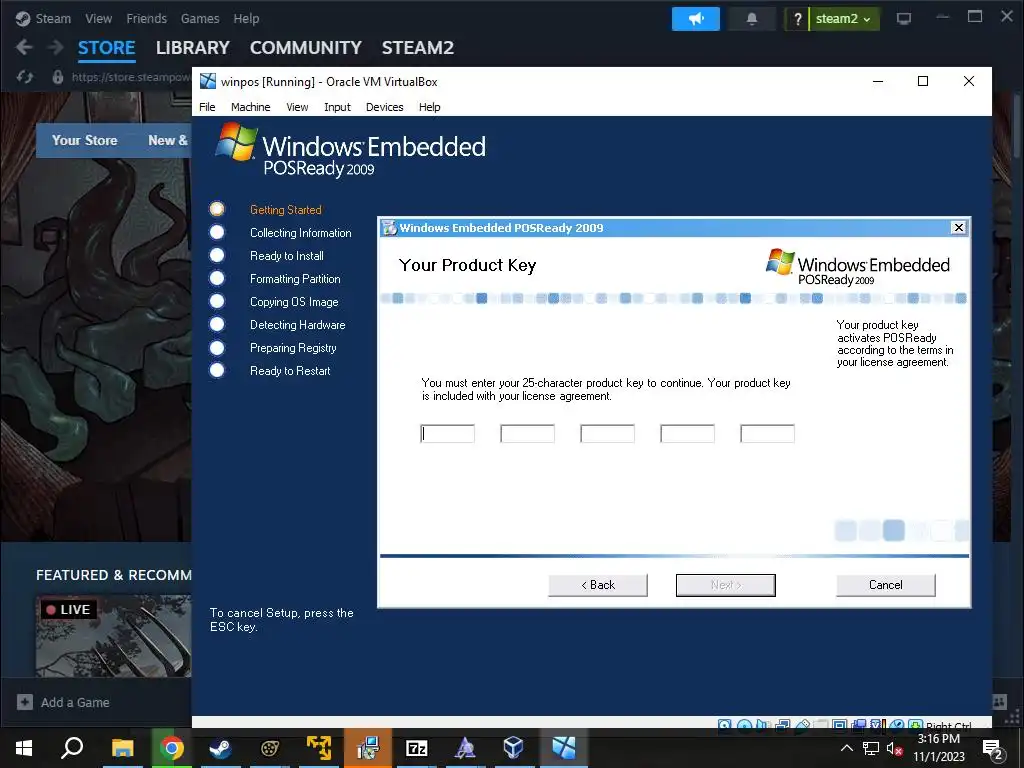Cancel the POSReady setup
This screenshot has height=768, width=1024.
click(x=886, y=585)
